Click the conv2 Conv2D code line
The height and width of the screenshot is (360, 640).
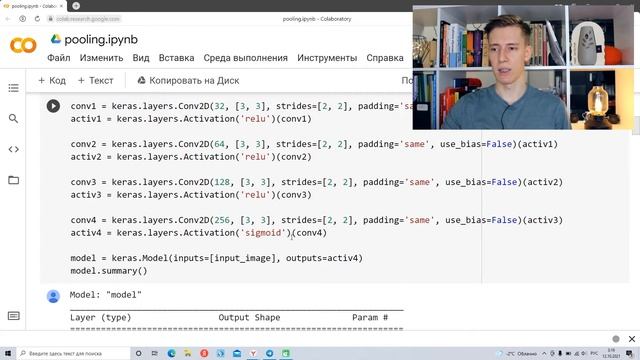(314, 144)
